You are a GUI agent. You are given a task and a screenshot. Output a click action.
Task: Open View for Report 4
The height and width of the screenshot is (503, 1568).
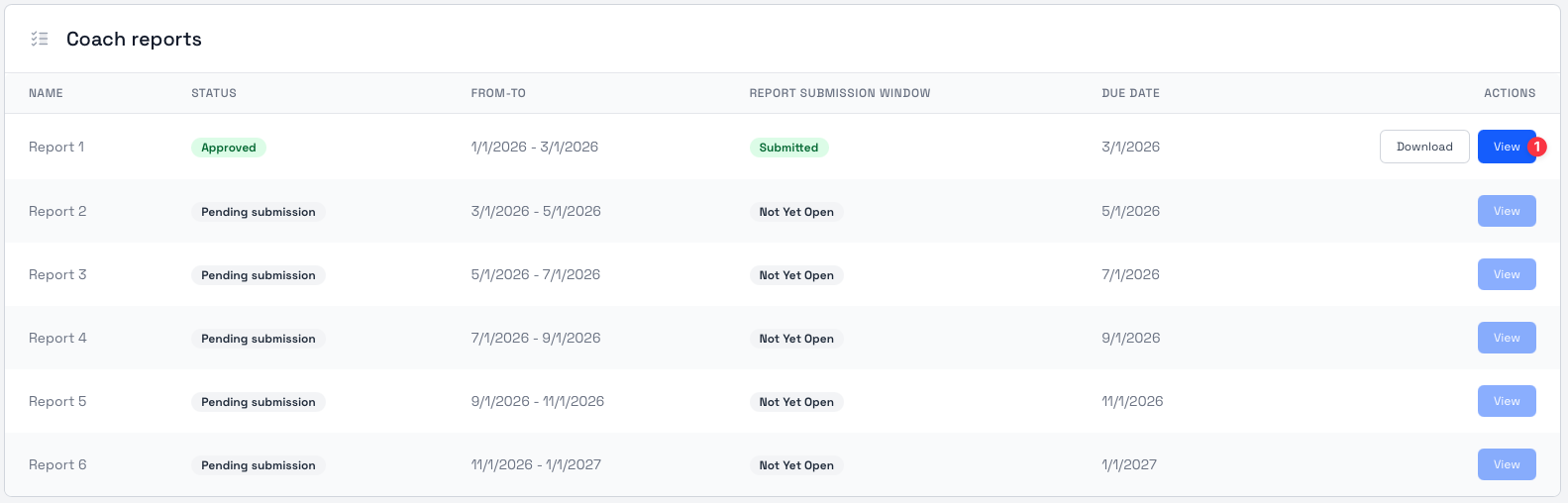[x=1506, y=338]
